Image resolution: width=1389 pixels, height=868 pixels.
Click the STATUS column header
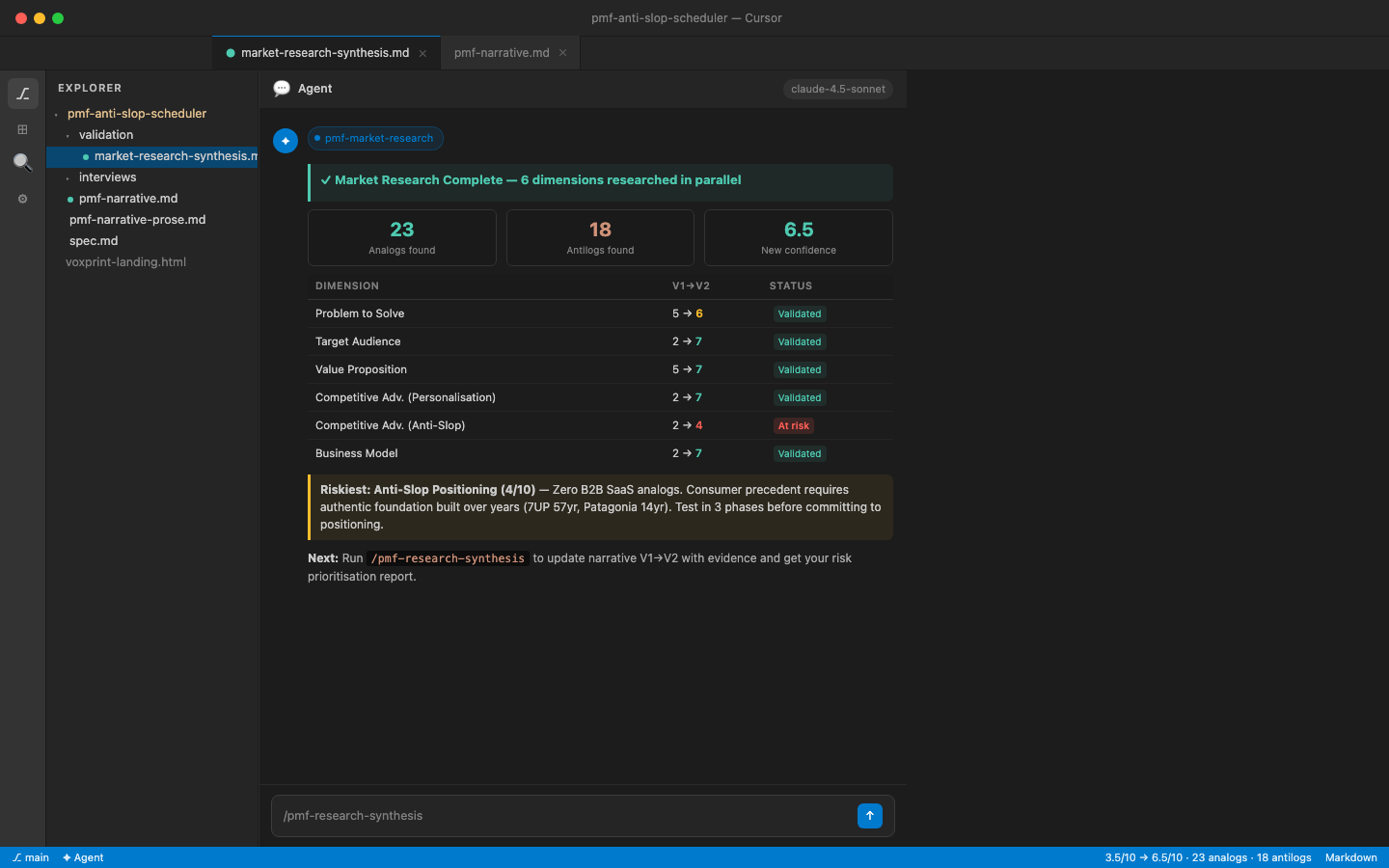pos(791,285)
